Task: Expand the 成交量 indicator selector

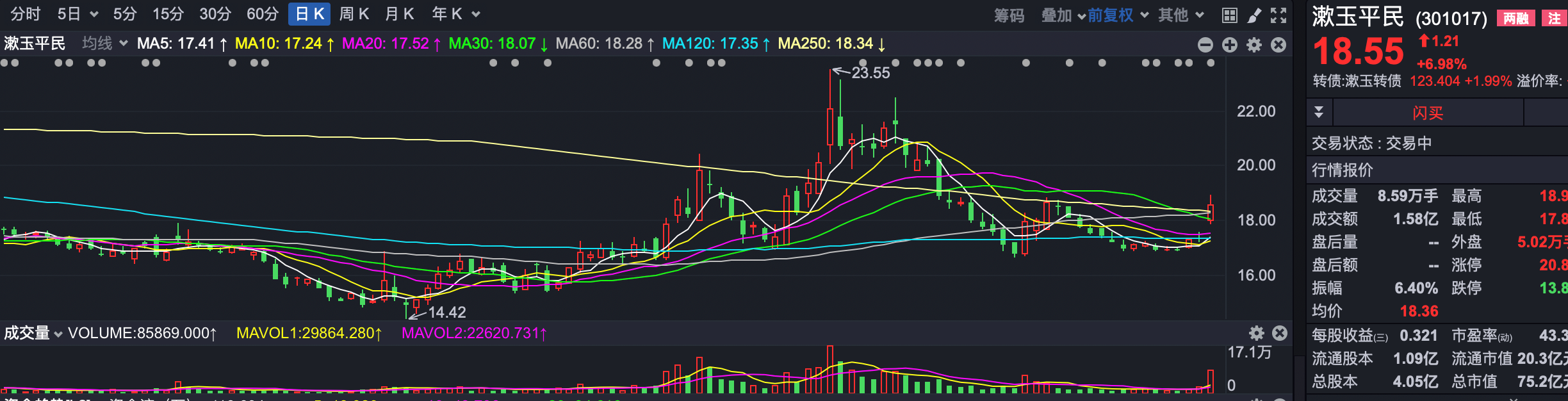Action: click(x=33, y=333)
